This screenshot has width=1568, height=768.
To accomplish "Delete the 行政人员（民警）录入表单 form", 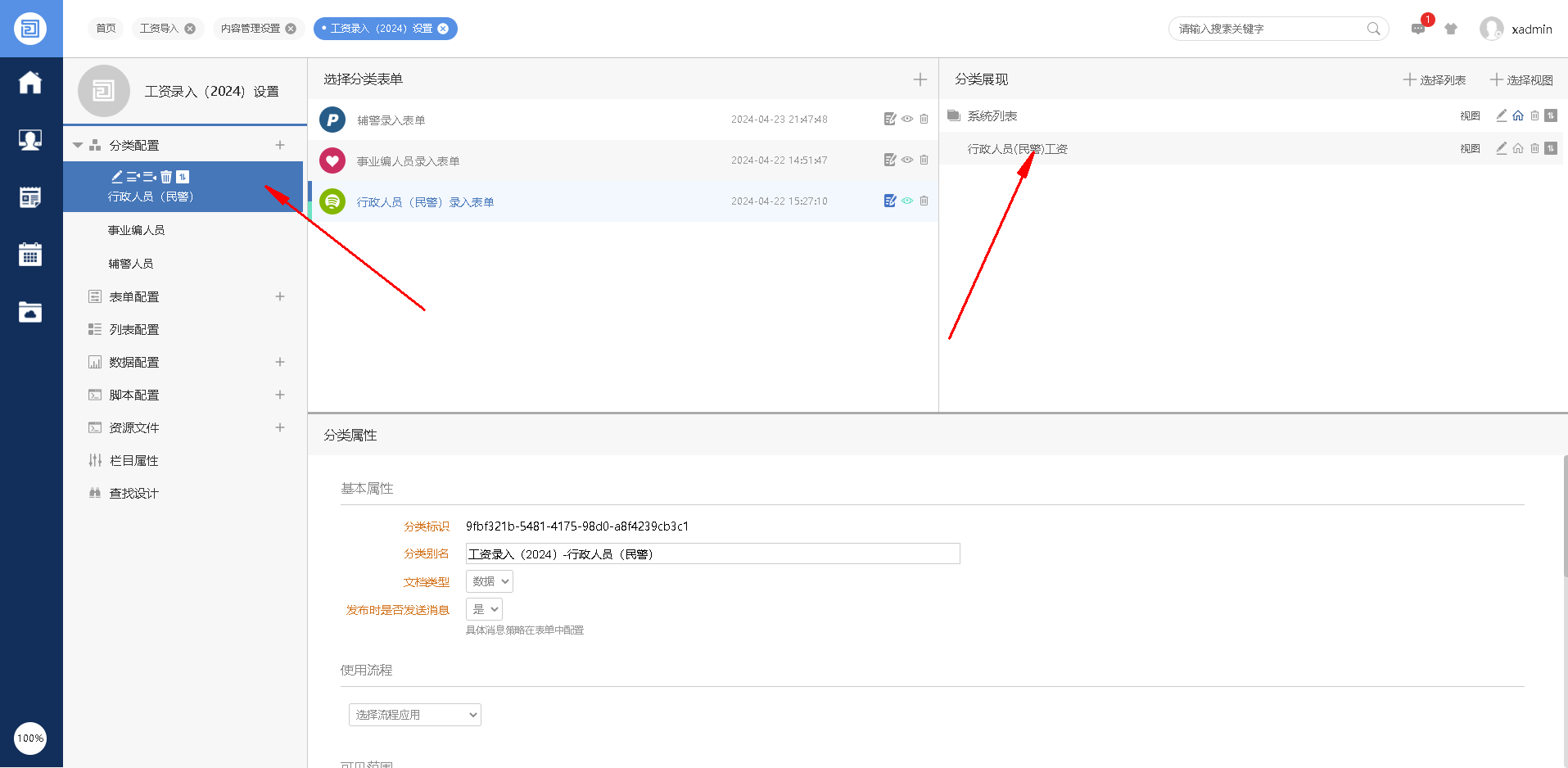I will pyautogui.click(x=924, y=201).
